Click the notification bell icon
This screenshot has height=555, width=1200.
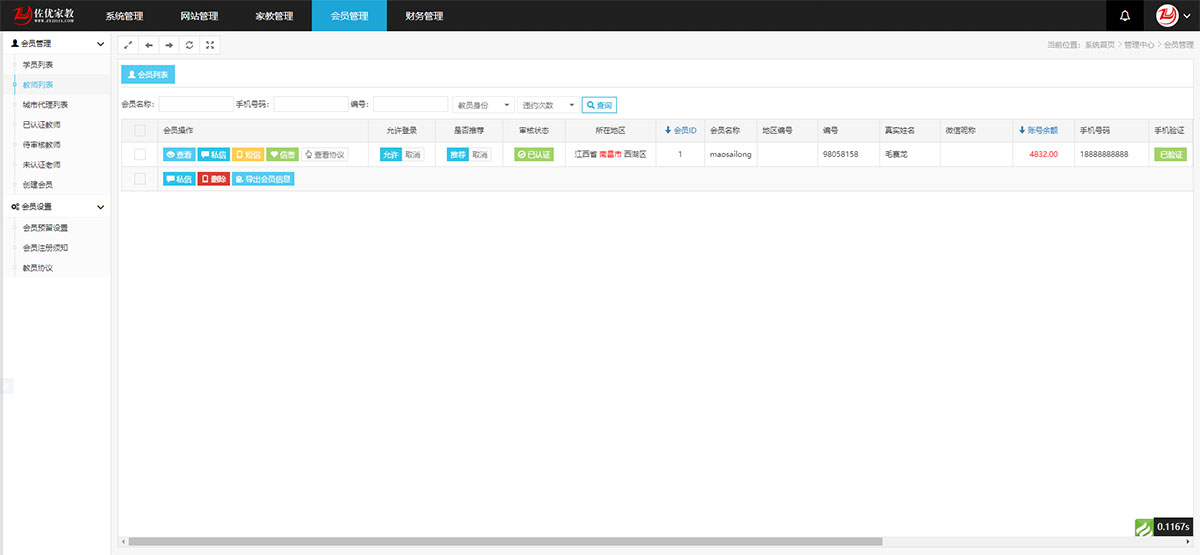coord(1125,16)
